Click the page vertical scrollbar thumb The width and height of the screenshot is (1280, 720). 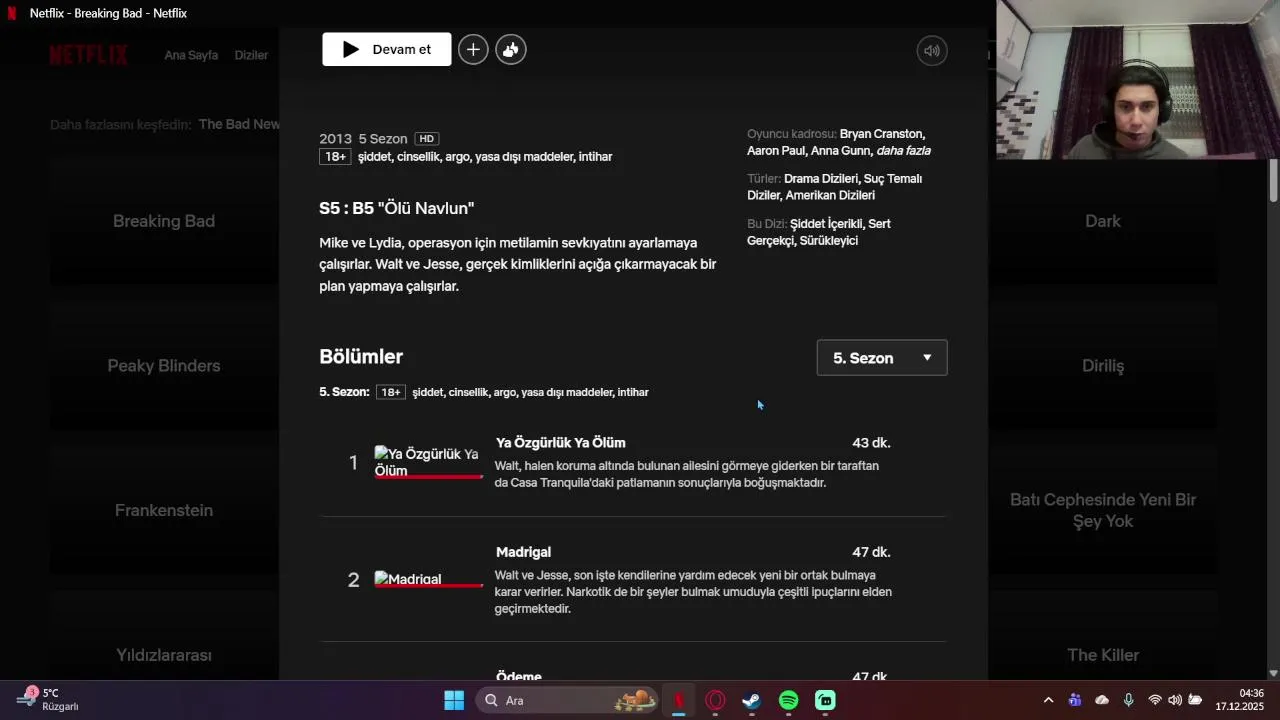tap(1273, 181)
